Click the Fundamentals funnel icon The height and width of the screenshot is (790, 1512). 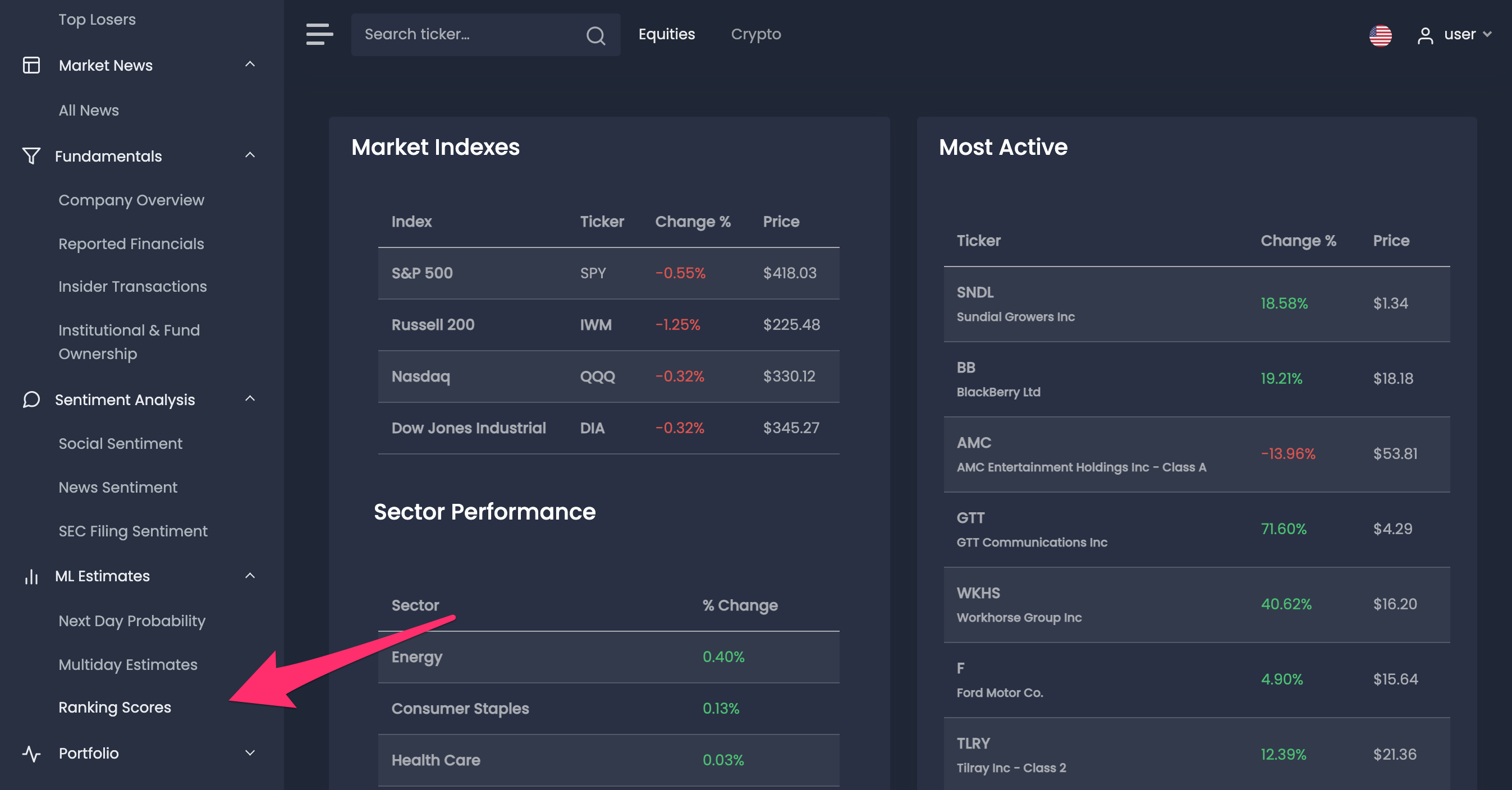click(x=31, y=156)
